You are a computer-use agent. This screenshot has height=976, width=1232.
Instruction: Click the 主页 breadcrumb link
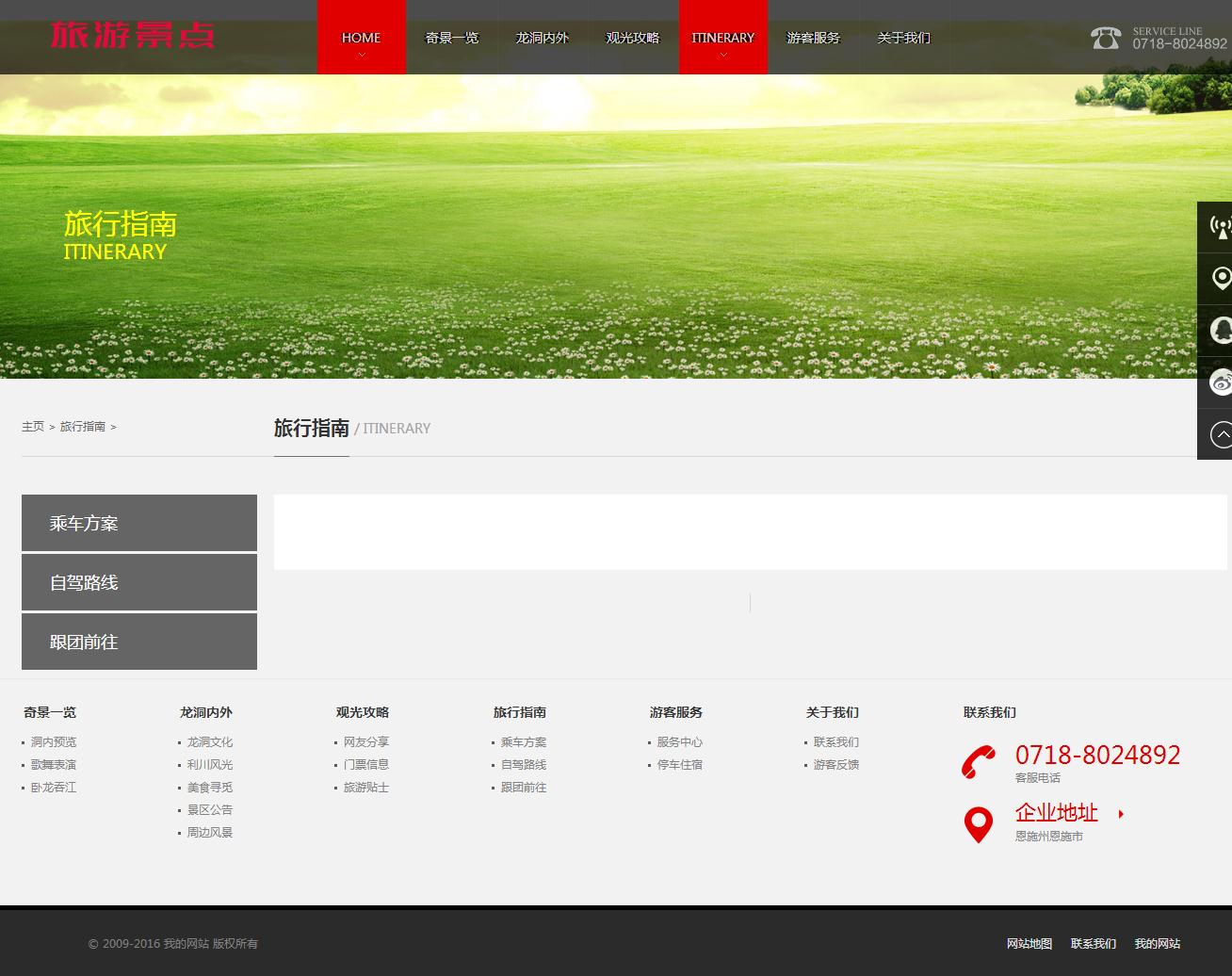[33, 427]
